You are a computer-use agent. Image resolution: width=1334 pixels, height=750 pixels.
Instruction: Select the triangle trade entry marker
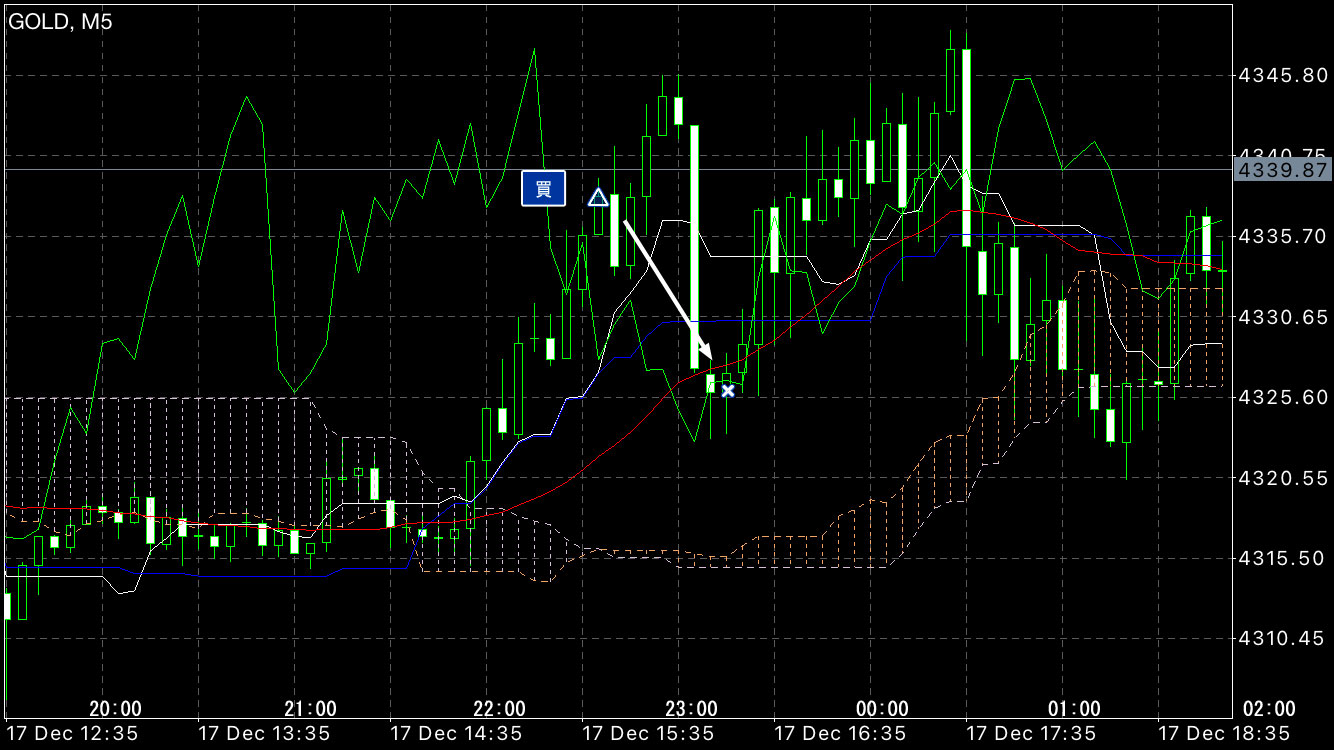598,197
